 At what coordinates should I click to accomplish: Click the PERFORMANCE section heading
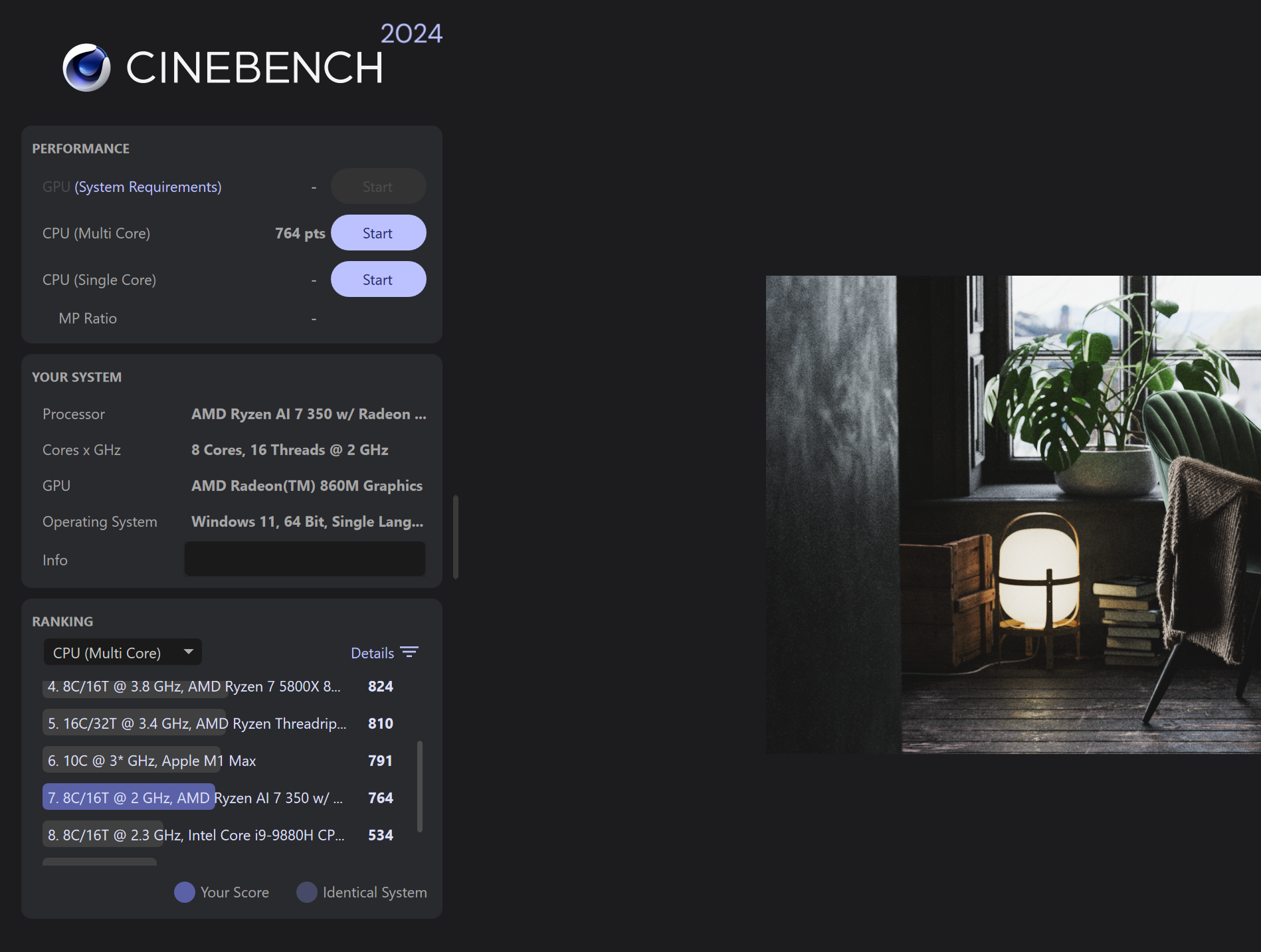coord(81,149)
